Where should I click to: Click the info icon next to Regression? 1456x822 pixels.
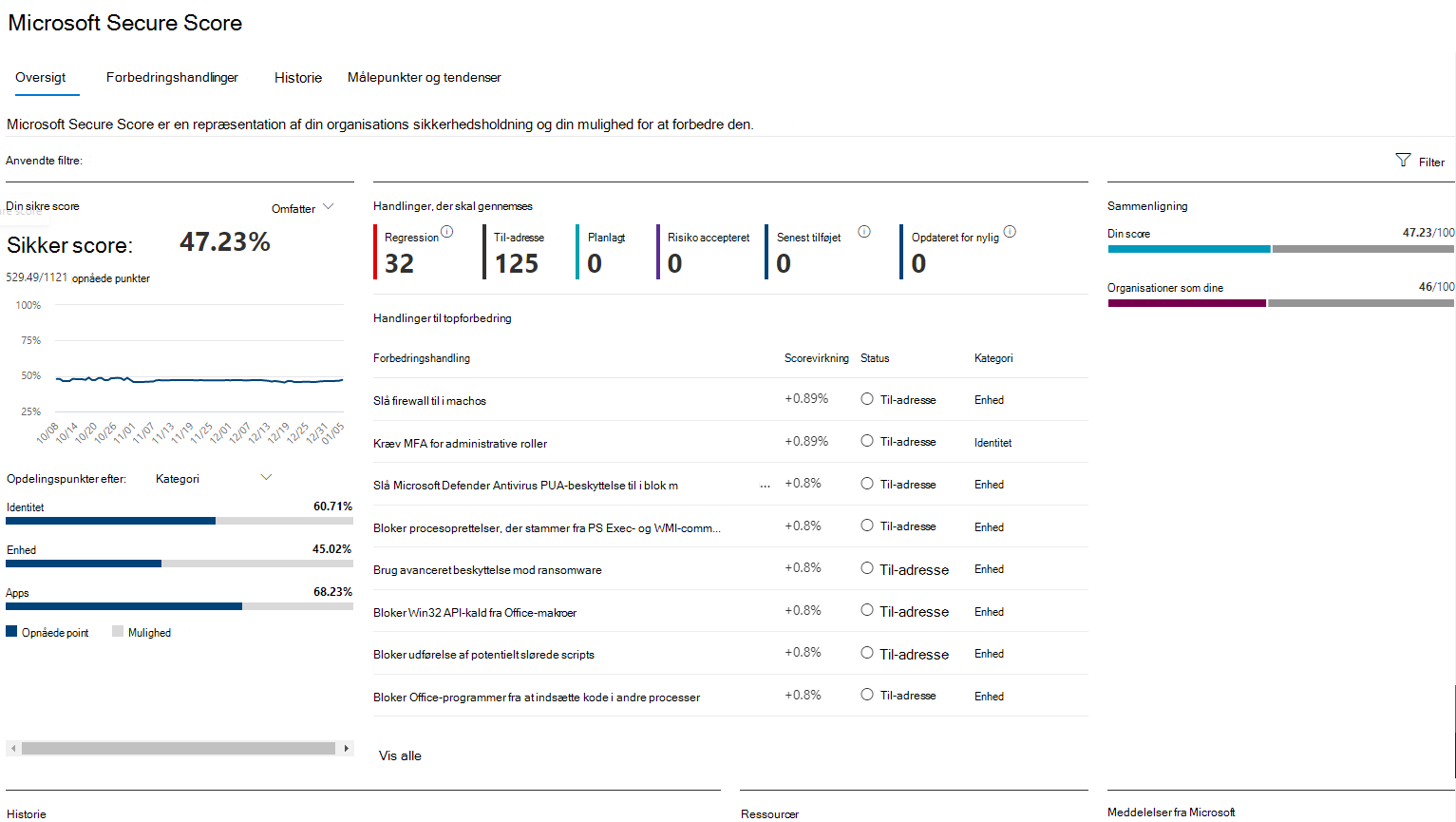(x=447, y=232)
